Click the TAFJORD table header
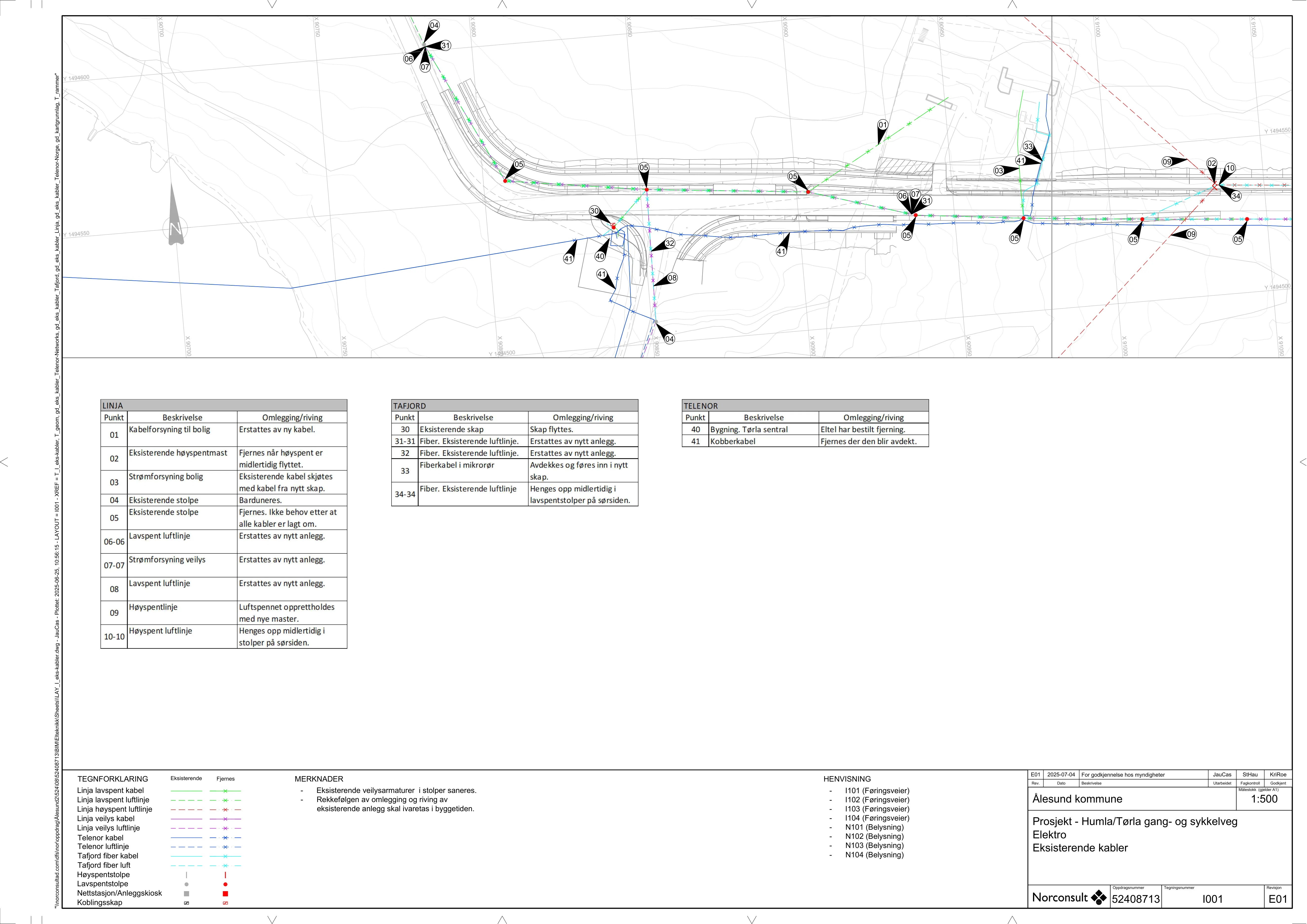The height and width of the screenshot is (924, 1307). [515, 405]
